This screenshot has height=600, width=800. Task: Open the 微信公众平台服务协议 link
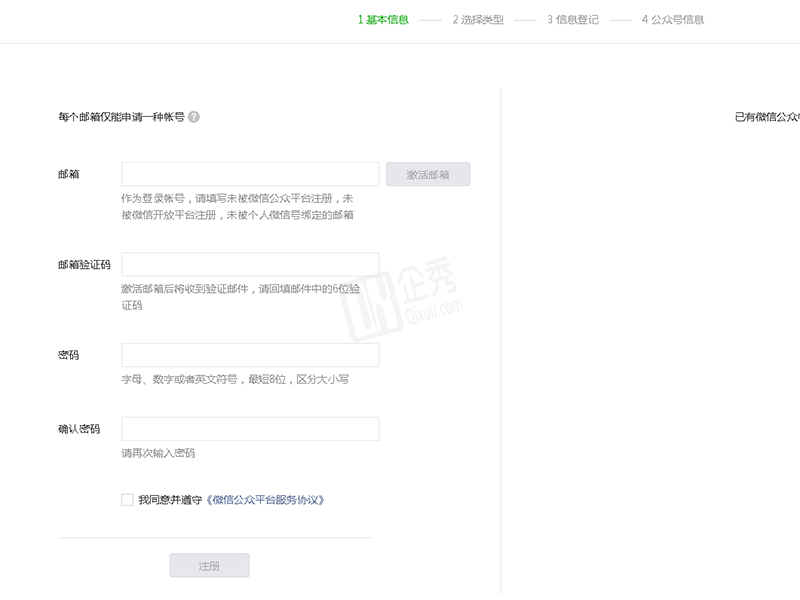(x=265, y=499)
